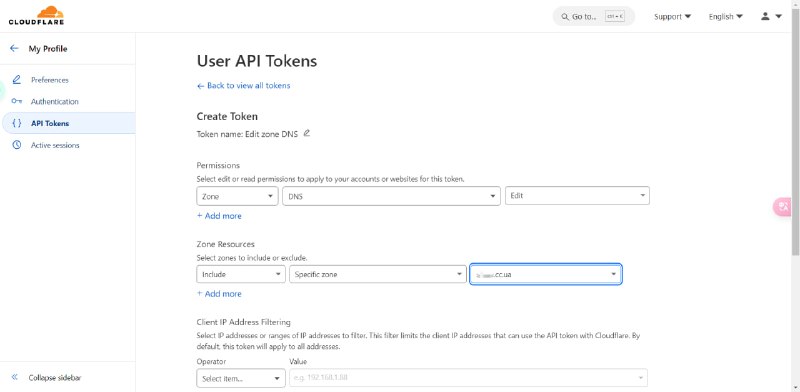Viewport: 800px width, 392px height.
Task: Click the Preferences pencil icon in sidebar
Action: 16,80
